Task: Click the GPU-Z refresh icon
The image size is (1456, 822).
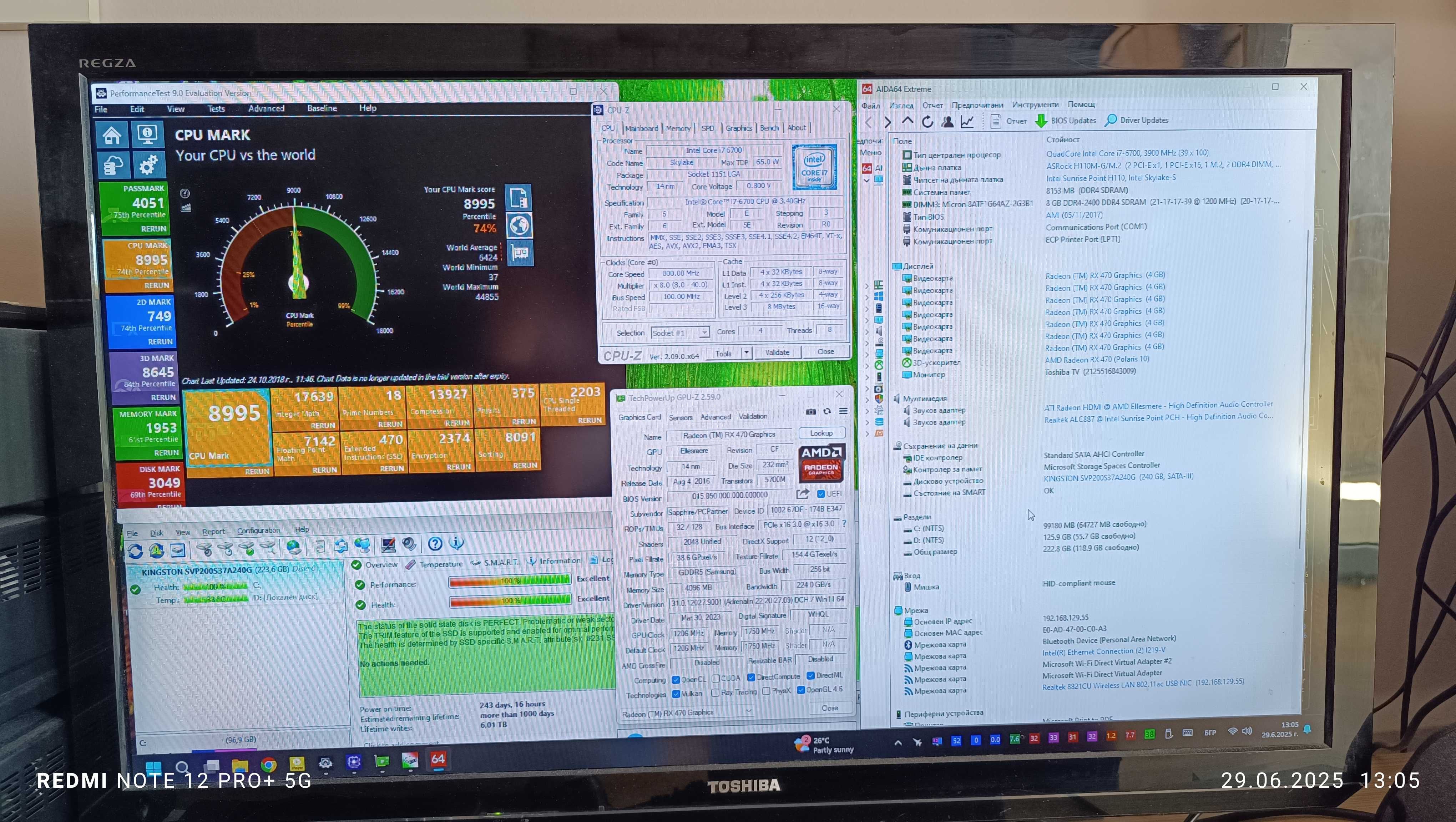Action: pyautogui.click(x=827, y=411)
